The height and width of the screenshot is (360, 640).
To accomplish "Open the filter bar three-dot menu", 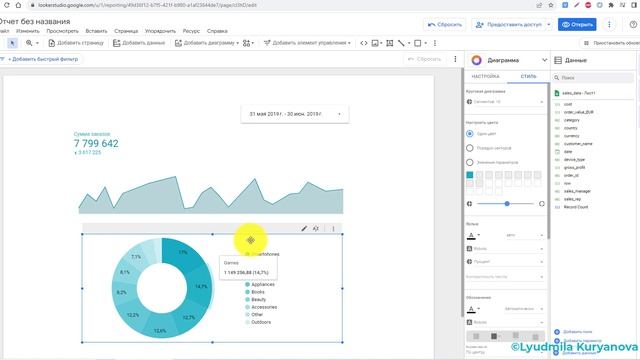I will (x=456, y=59).
